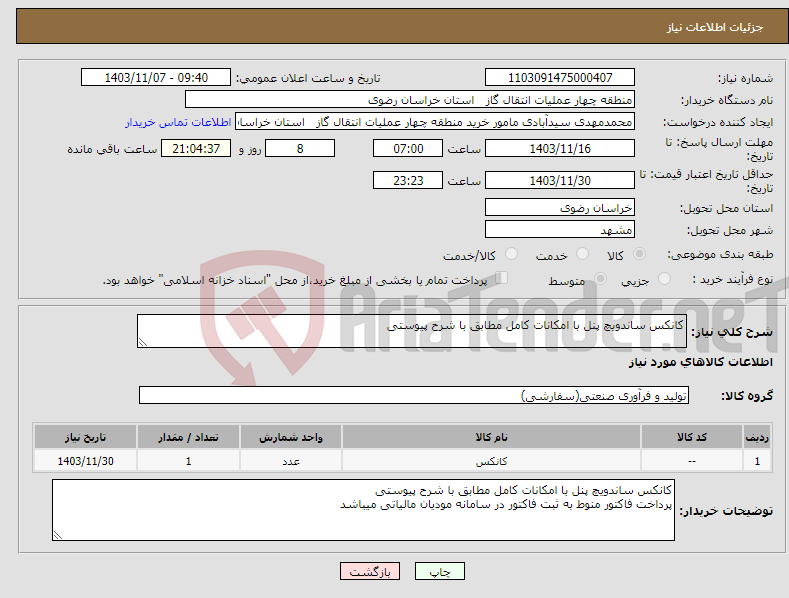Click the resize handle of توضیحات خریدار textarea
The height and width of the screenshot is (598, 789).
[57, 536]
